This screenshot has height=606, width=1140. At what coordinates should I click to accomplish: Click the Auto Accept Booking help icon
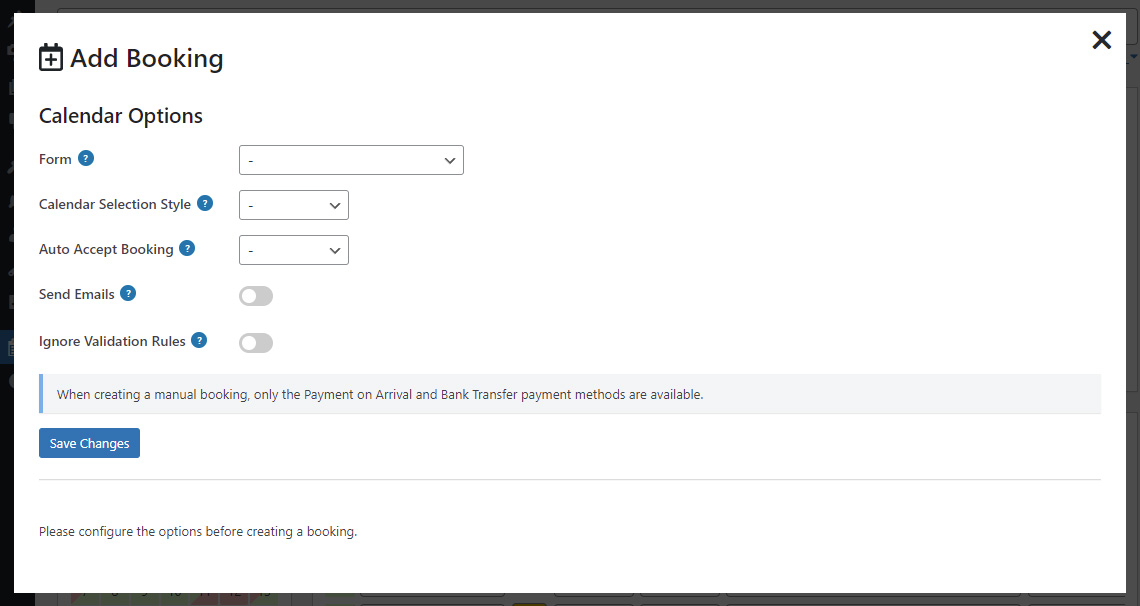[x=187, y=248]
